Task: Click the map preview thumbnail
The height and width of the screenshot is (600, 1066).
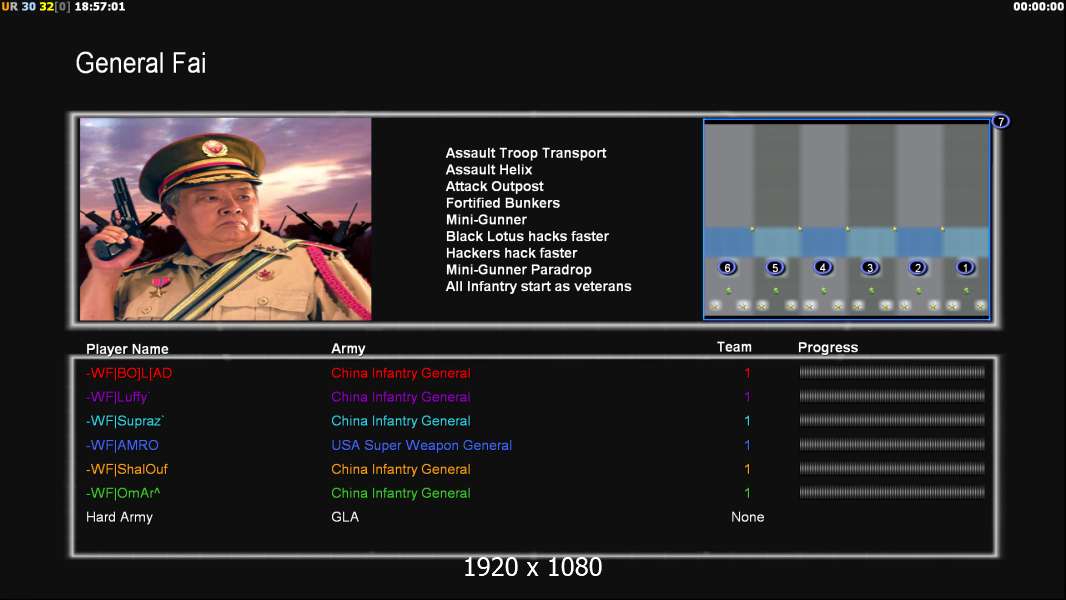Action: point(846,219)
